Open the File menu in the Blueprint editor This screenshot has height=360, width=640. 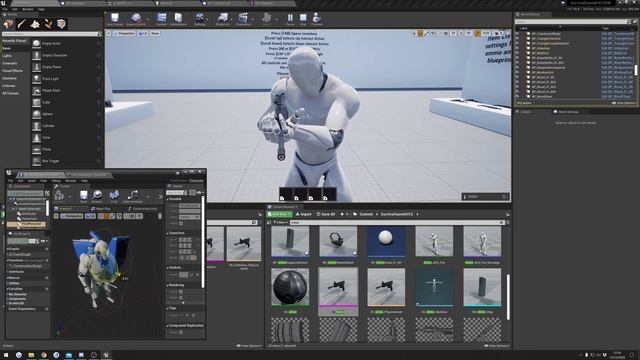coord(11,180)
